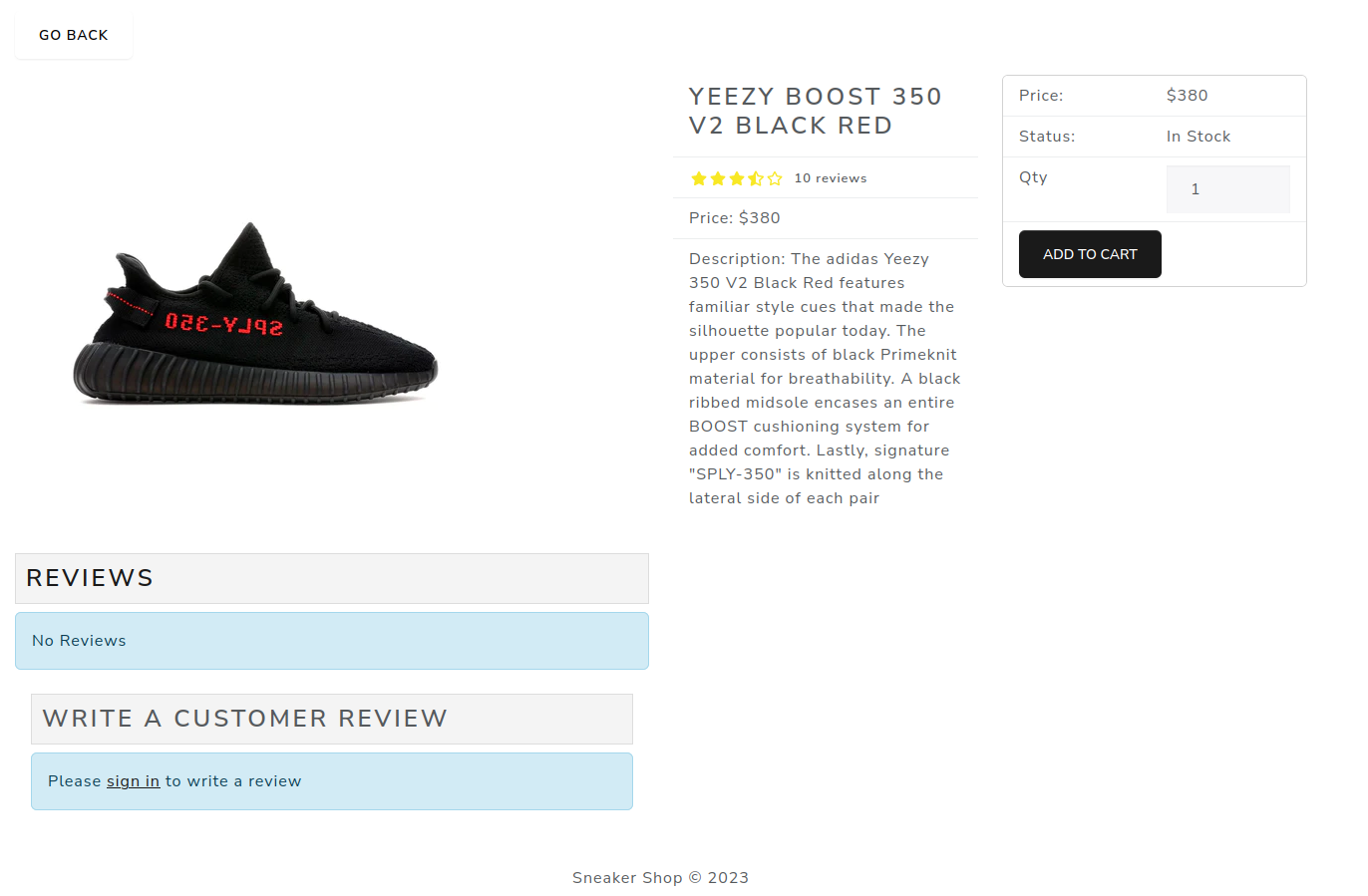
Task: Click the 10 reviews link
Action: point(830,177)
